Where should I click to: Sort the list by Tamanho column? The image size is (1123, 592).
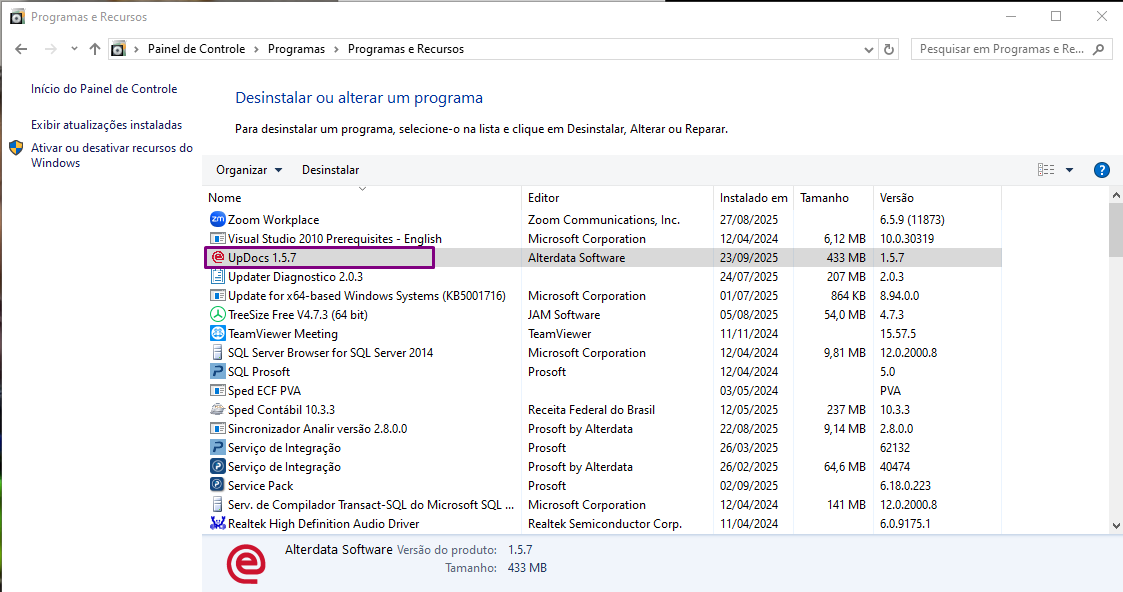pos(824,198)
